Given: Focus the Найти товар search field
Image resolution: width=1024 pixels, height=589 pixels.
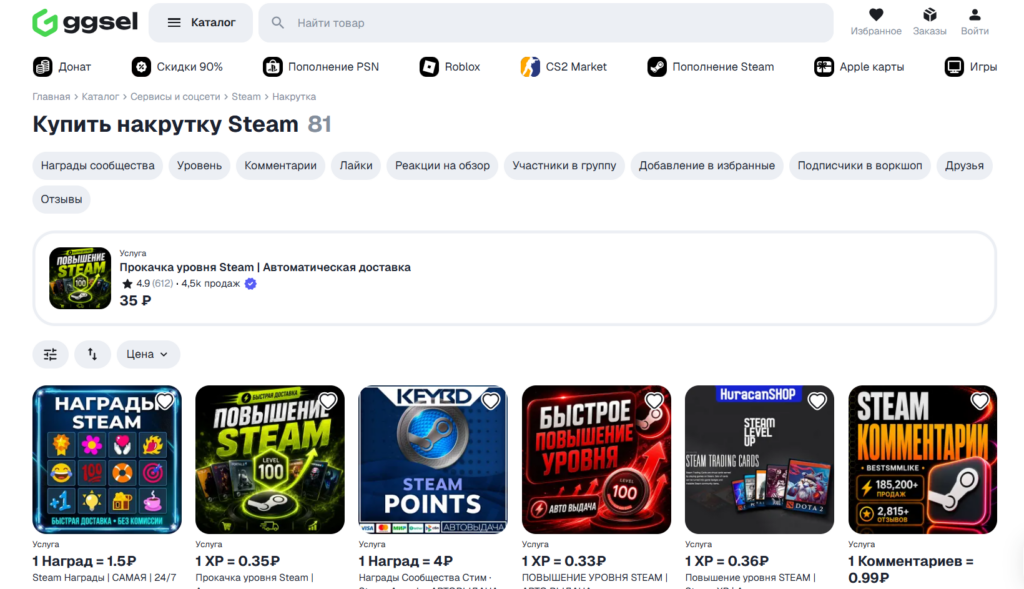Looking at the screenshot, I should click(x=546, y=23).
